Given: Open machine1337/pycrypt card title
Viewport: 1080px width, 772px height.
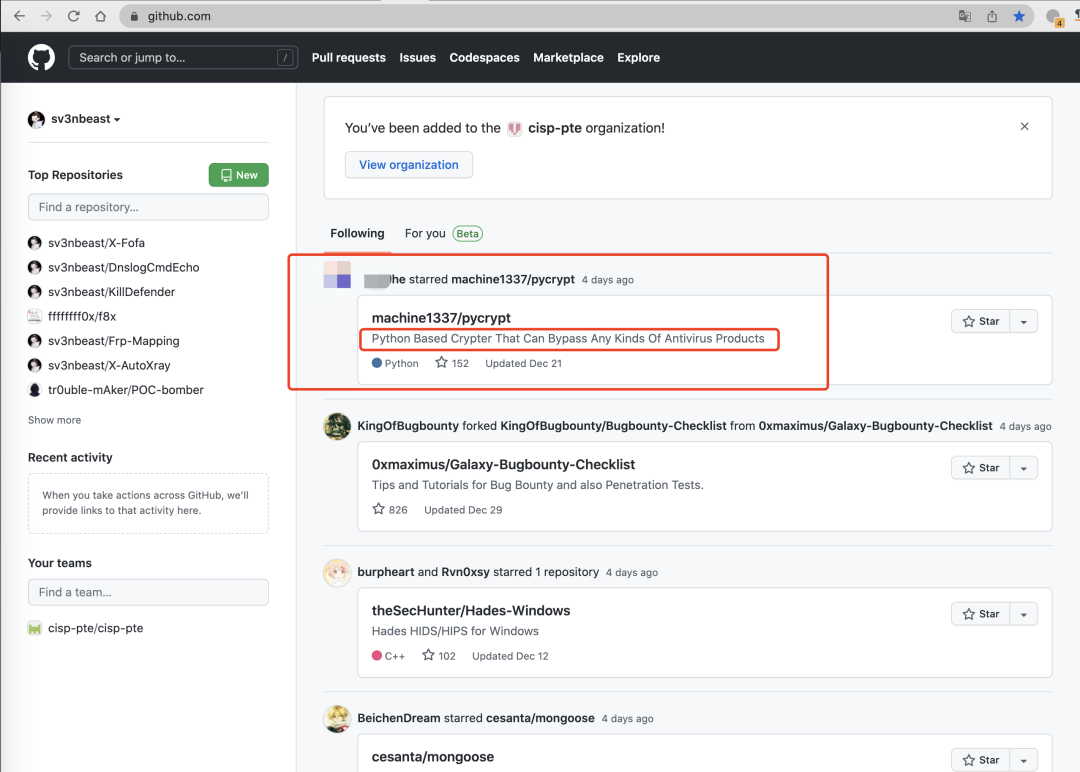Looking at the screenshot, I should click(x=442, y=317).
